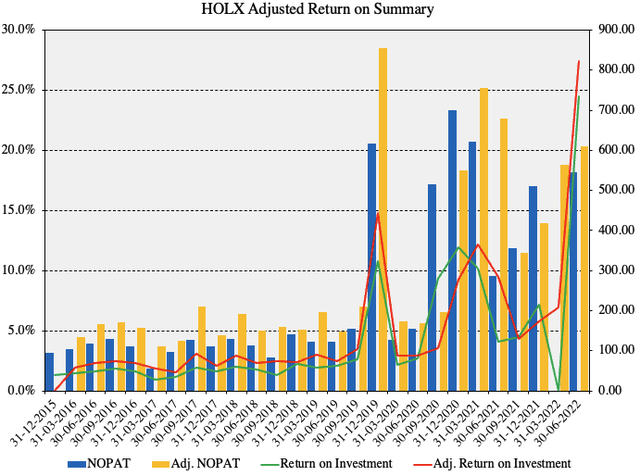Select the 'Adj. NOPAT' legend label
Image resolution: width=640 pixels, height=476 pixels.
pos(205,464)
